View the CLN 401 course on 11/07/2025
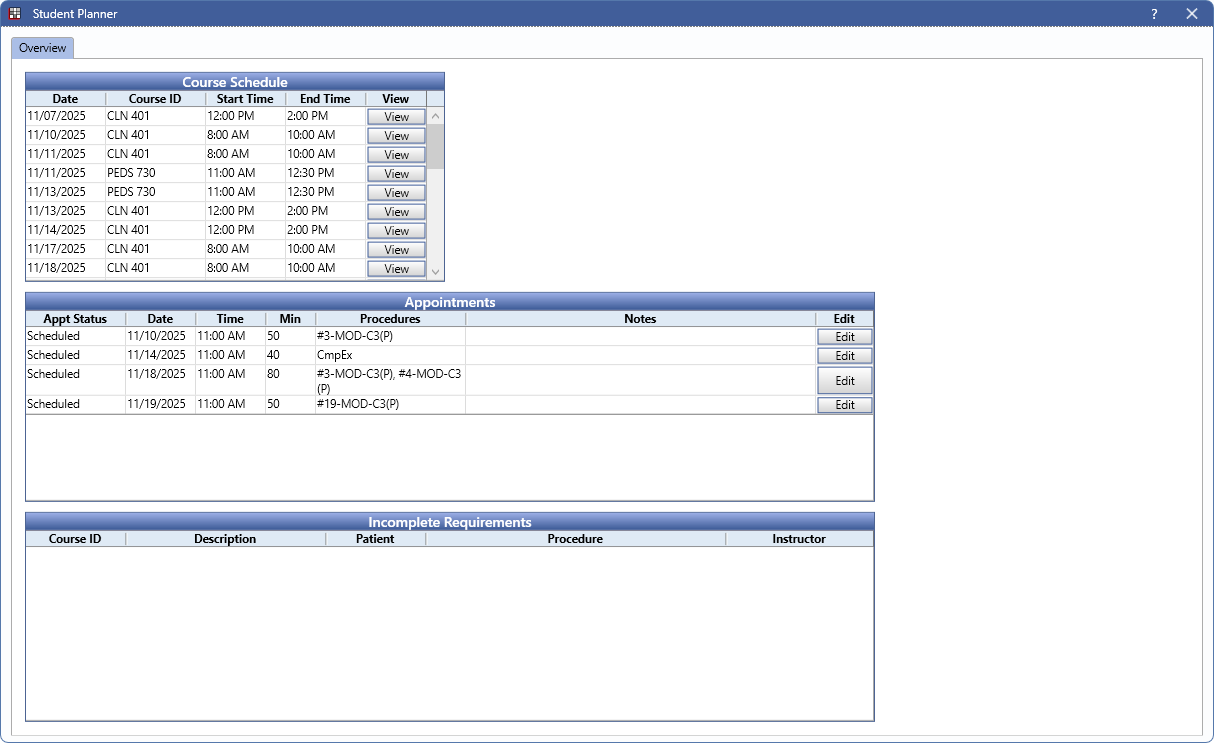 (396, 117)
